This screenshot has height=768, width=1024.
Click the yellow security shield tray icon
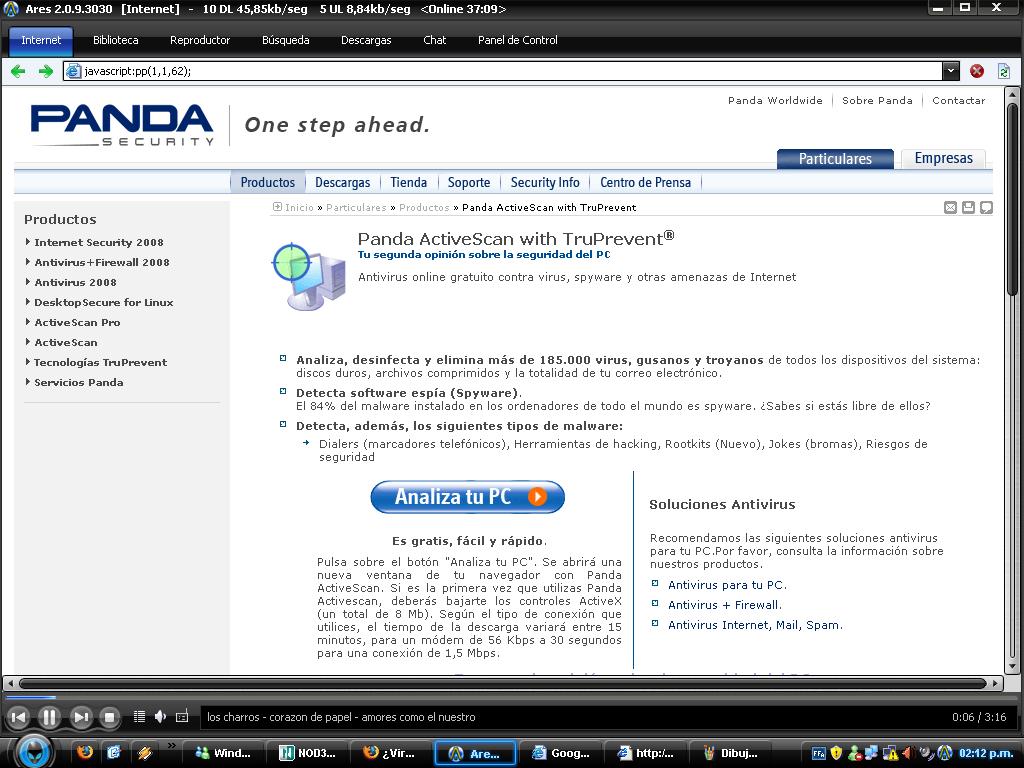836,753
